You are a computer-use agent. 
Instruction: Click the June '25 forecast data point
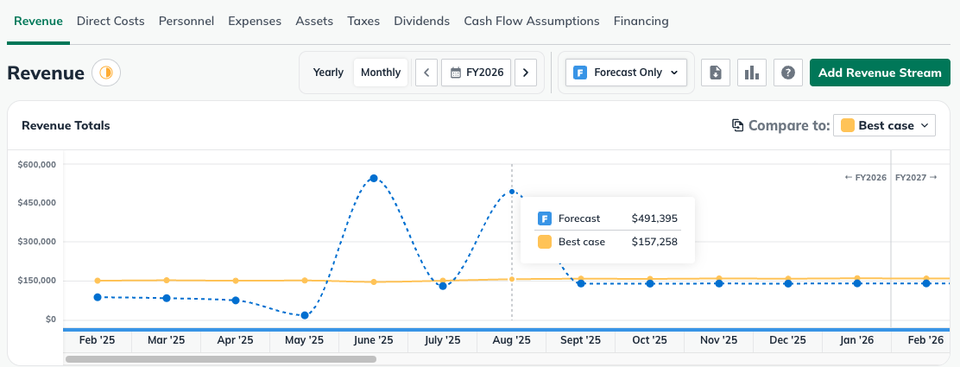pos(373,178)
